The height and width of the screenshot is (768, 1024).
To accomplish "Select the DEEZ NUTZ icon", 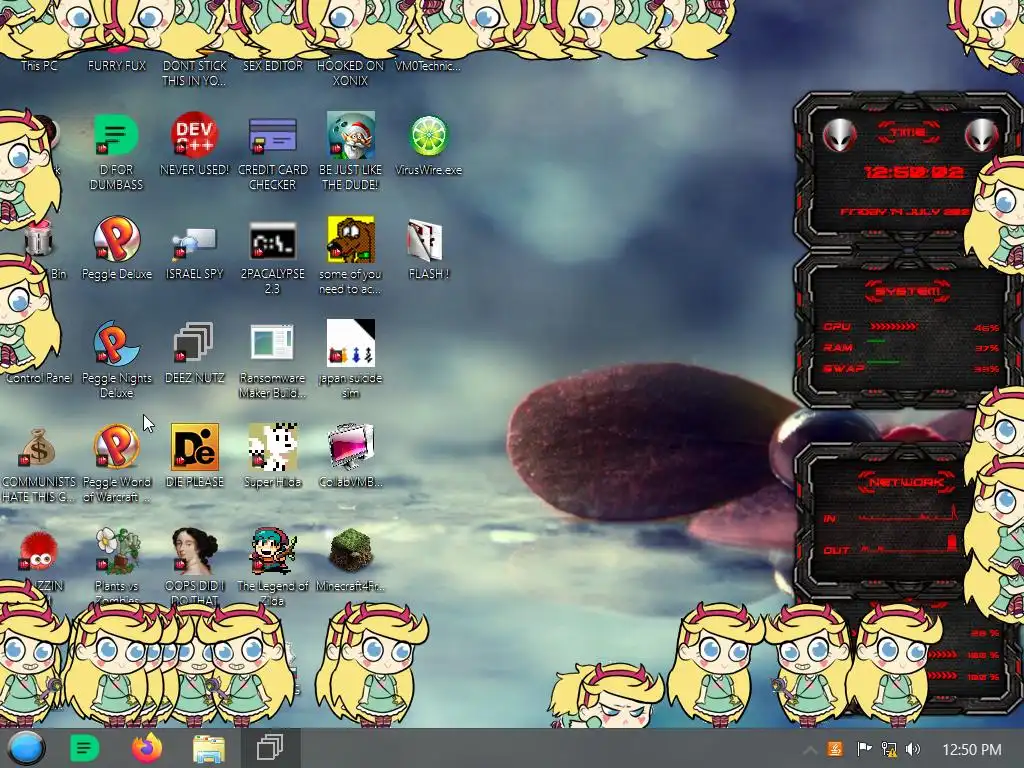I will point(194,342).
